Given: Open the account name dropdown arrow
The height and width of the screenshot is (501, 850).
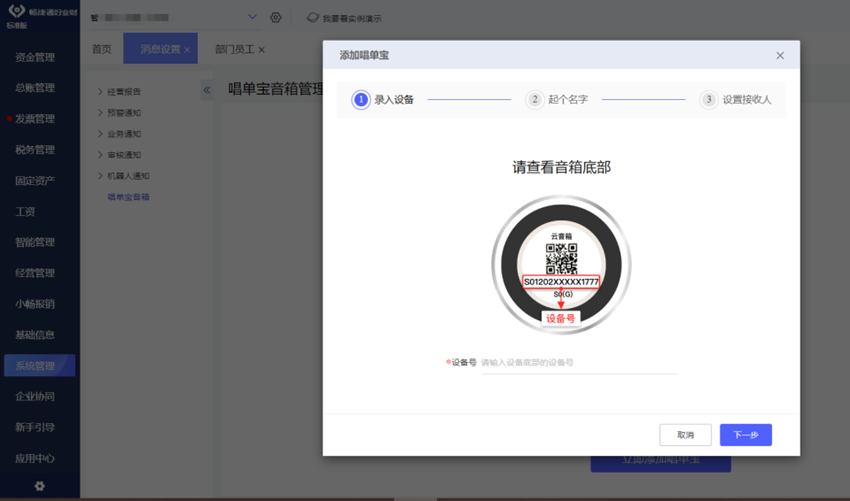Looking at the screenshot, I should pyautogui.click(x=252, y=17).
